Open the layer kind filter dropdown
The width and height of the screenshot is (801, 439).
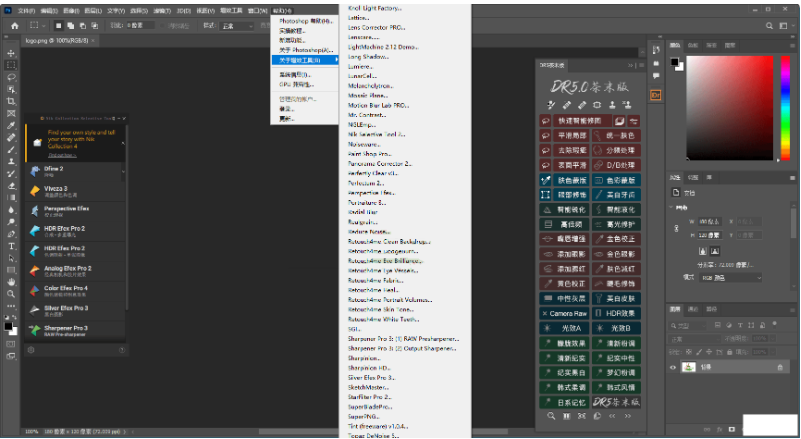689,326
